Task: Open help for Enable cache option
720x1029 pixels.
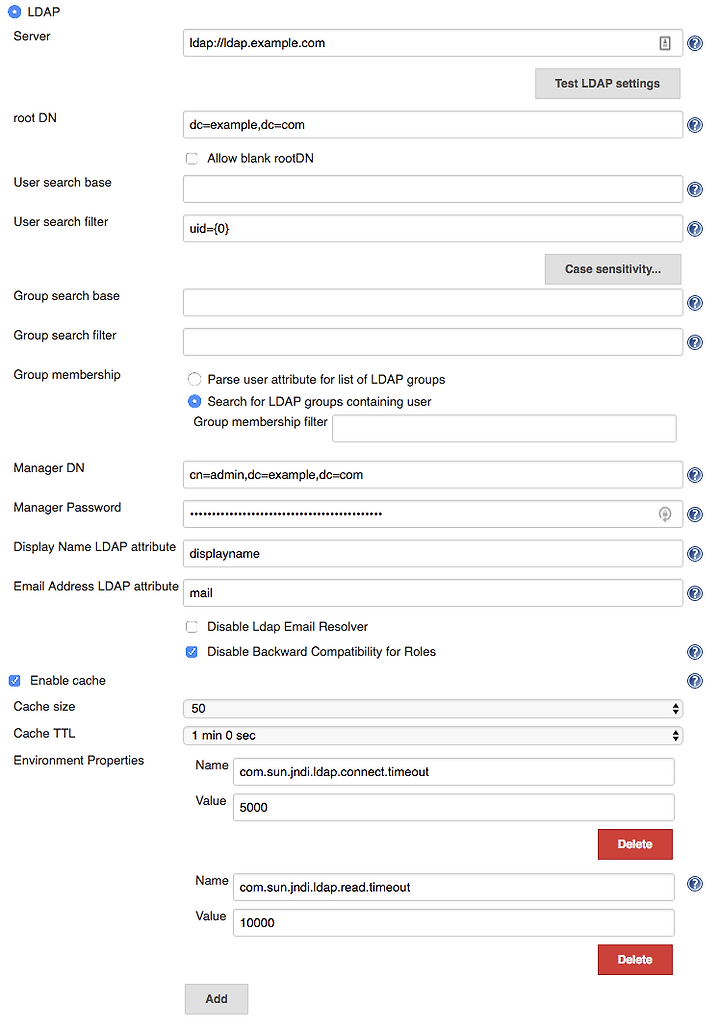Action: (x=694, y=681)
